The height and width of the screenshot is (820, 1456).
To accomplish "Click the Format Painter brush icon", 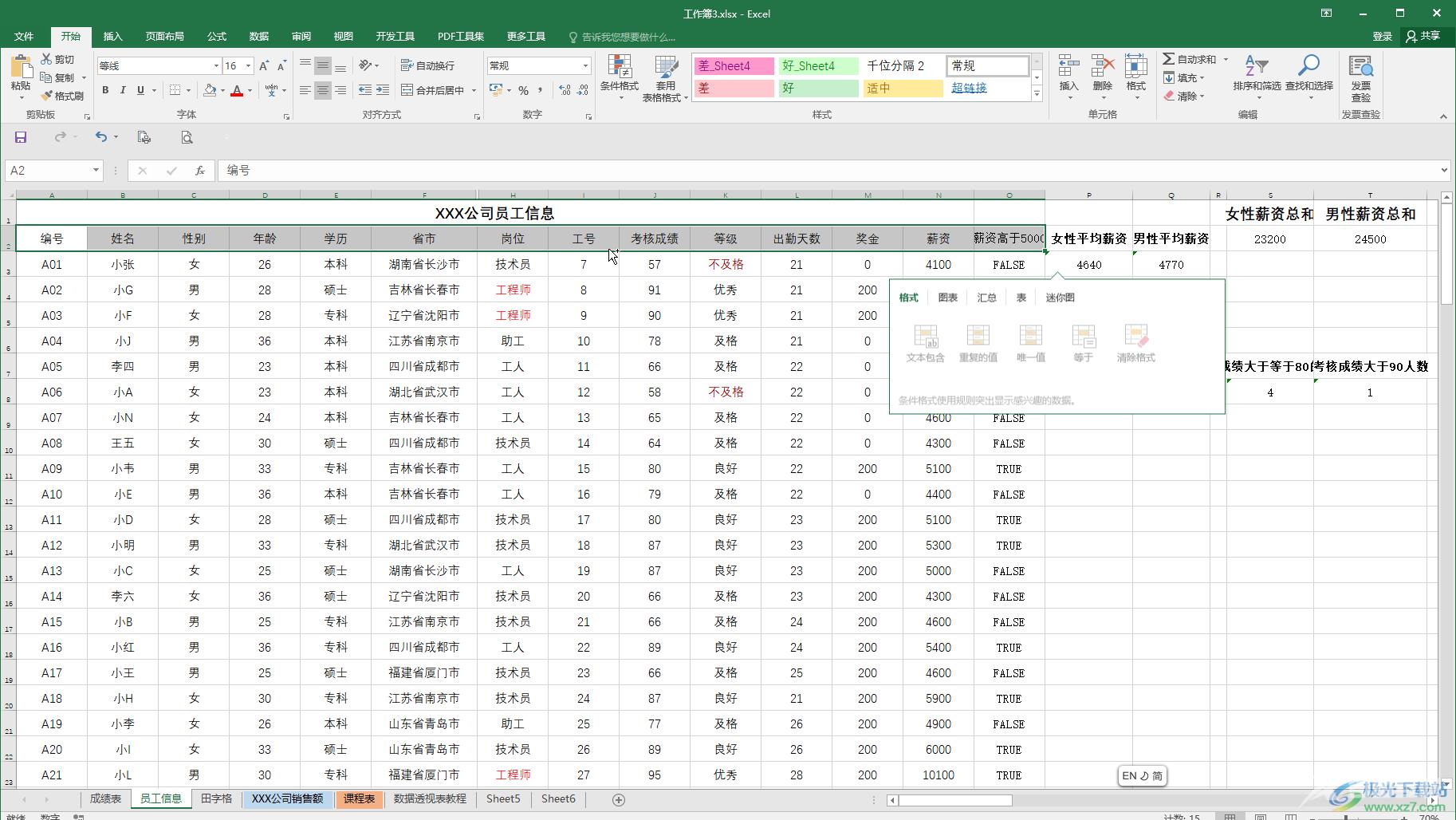I will (x=46, y=96).
